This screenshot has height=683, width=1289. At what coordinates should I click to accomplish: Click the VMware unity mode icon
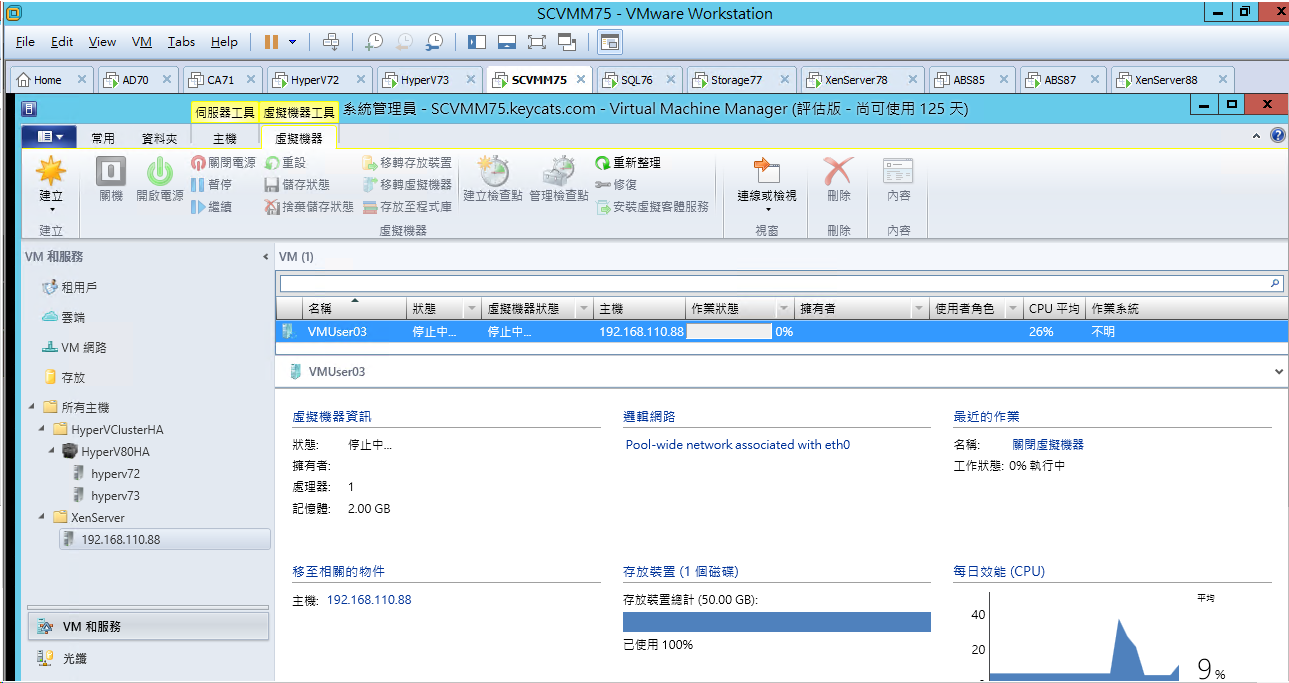click(x=567, y=42)
